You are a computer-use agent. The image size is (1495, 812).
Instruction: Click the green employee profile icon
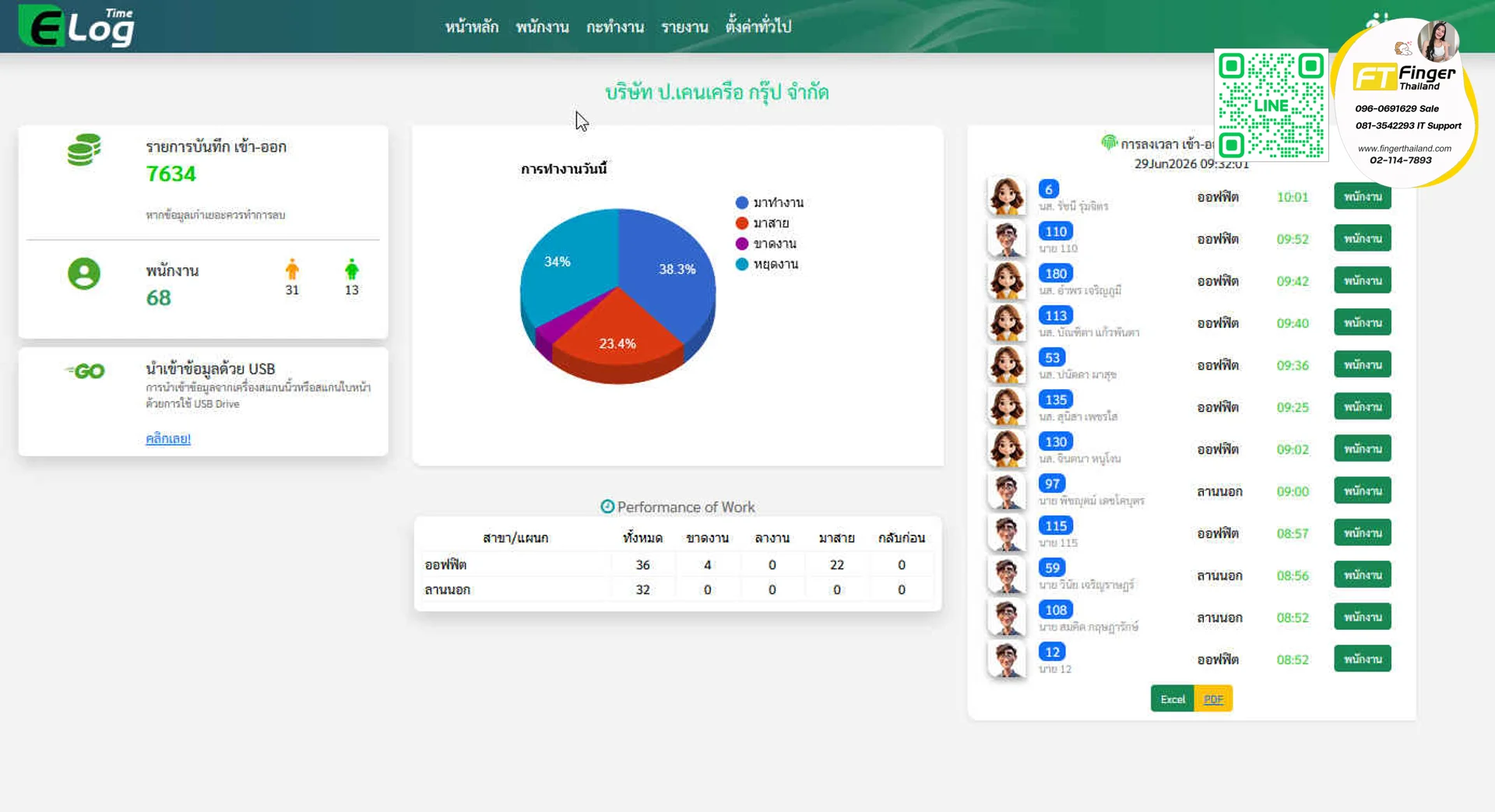[84, 273]
